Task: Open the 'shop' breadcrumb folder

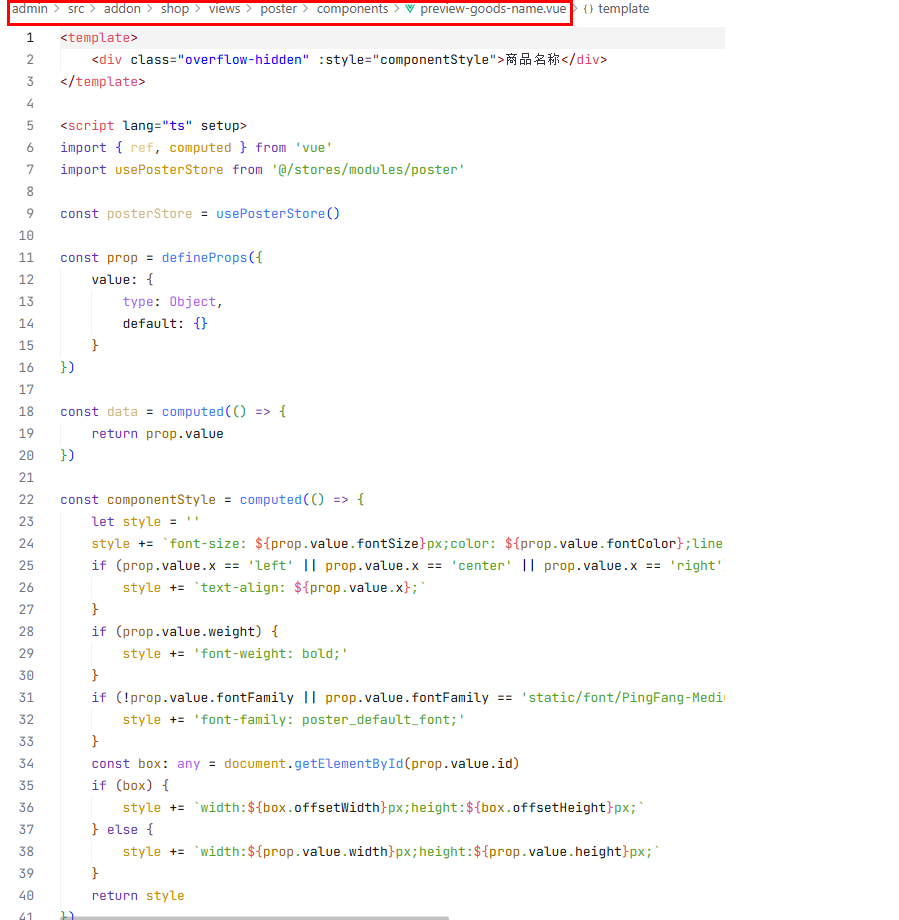Action: point(175,9)
